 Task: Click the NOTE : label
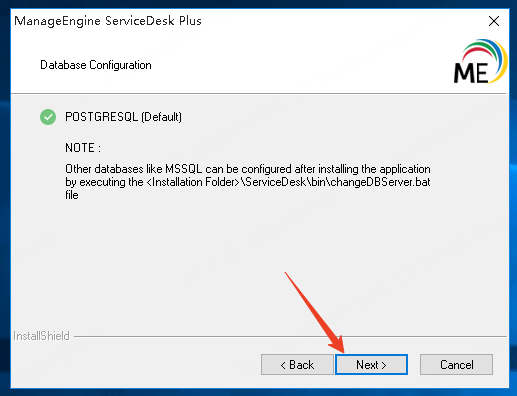click(83, 148)
